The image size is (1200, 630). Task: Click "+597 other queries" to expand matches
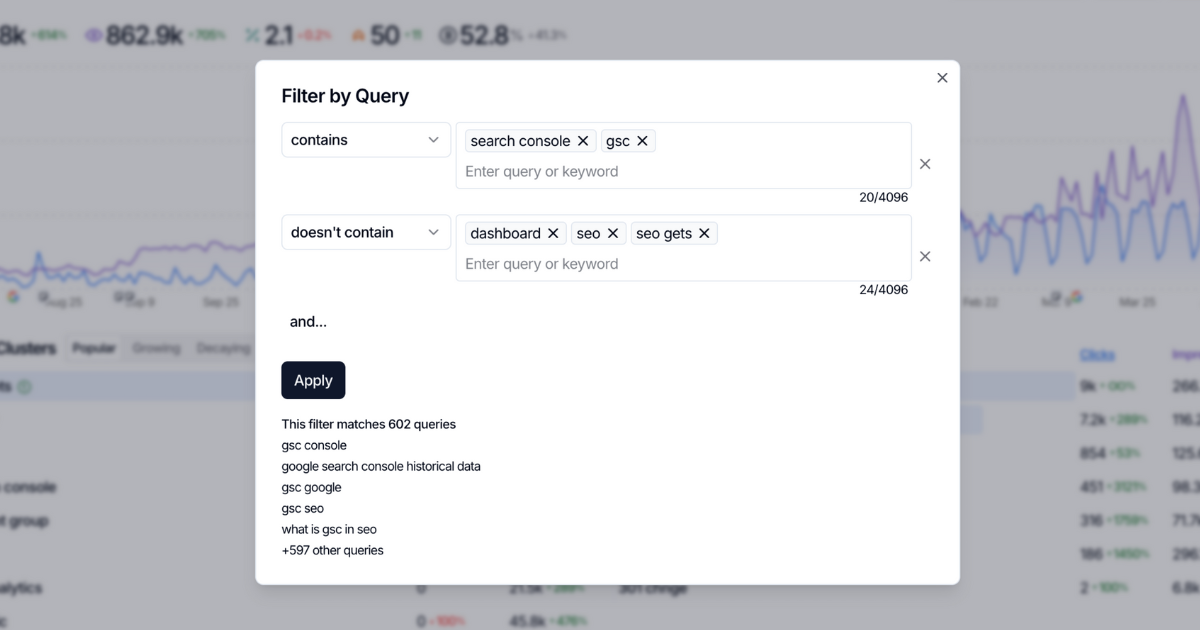332,549
